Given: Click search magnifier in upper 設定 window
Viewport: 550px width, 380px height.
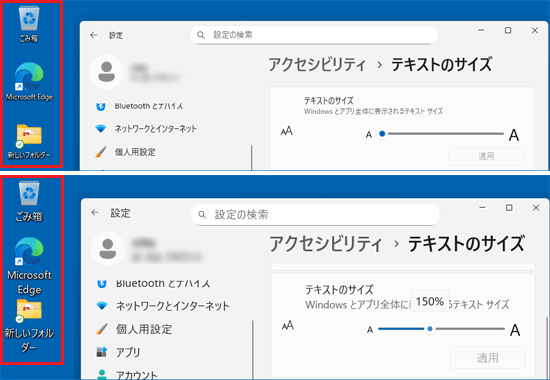Looking at the screenshot, I should (x=201, y=35).
